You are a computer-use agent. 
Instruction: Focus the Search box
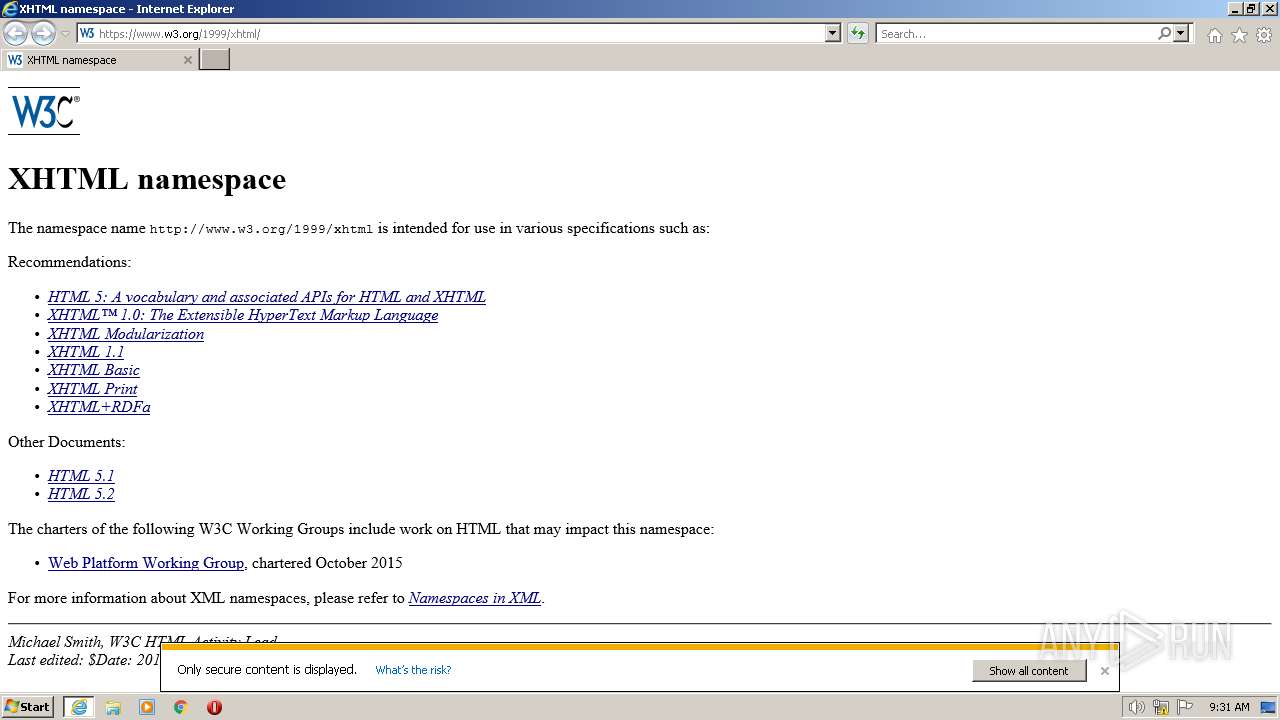pyautogui.click(x=1016, y=33)
